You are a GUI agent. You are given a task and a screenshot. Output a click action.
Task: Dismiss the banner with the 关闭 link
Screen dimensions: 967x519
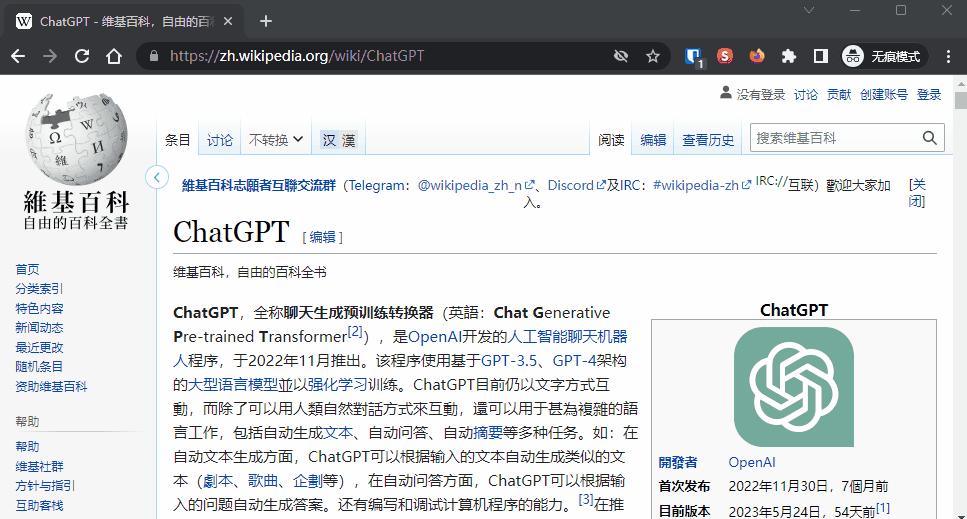pyautogui.click(x=917, y=193)
